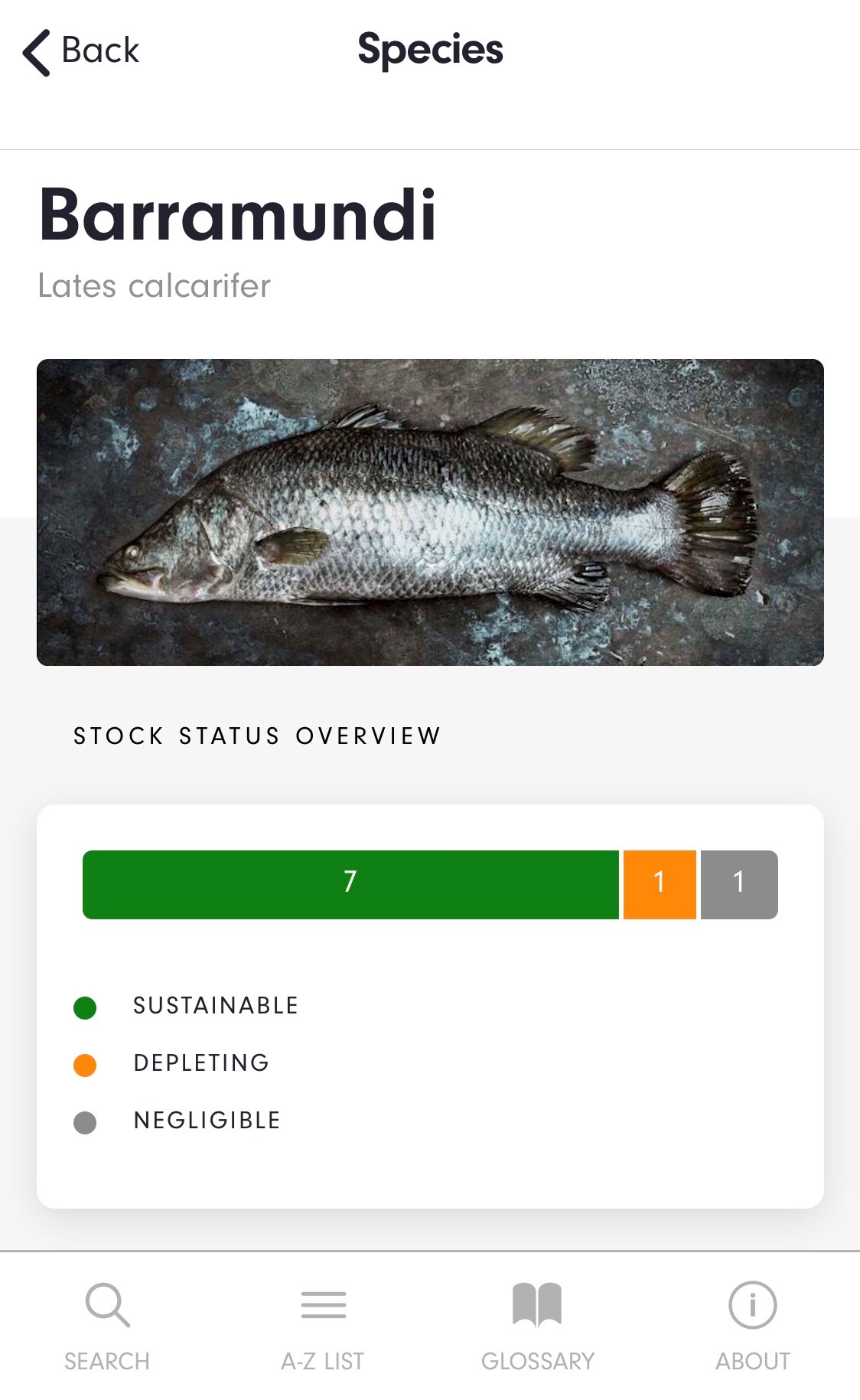Screen dimensions: 860x1400
Task: Click the DEPLETING legend label
Action: click(x=201, y=1063)
